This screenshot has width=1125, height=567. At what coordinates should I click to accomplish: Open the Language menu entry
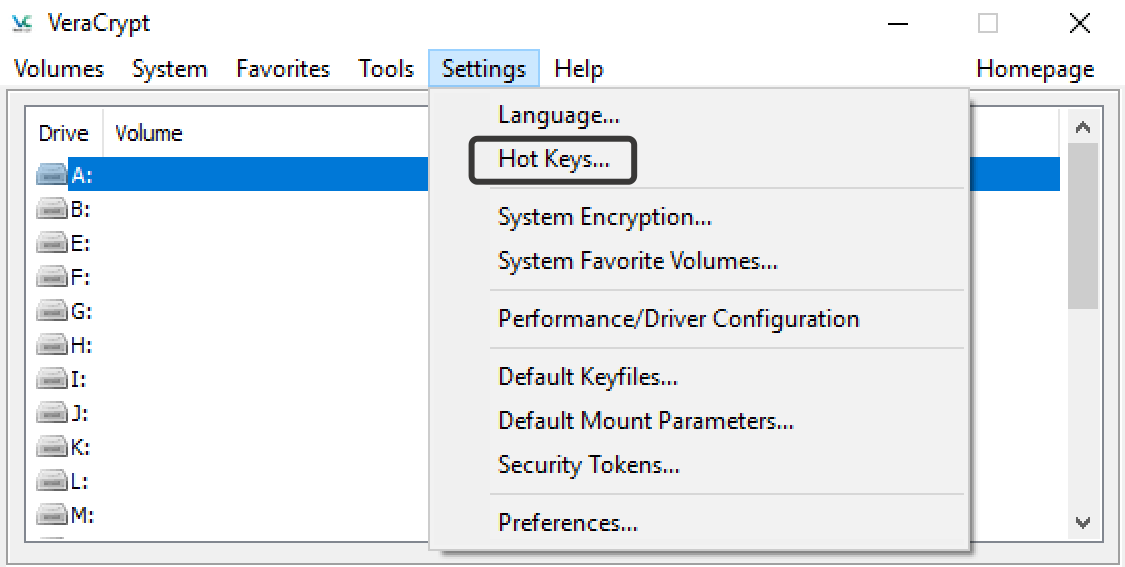click(558, 116)
